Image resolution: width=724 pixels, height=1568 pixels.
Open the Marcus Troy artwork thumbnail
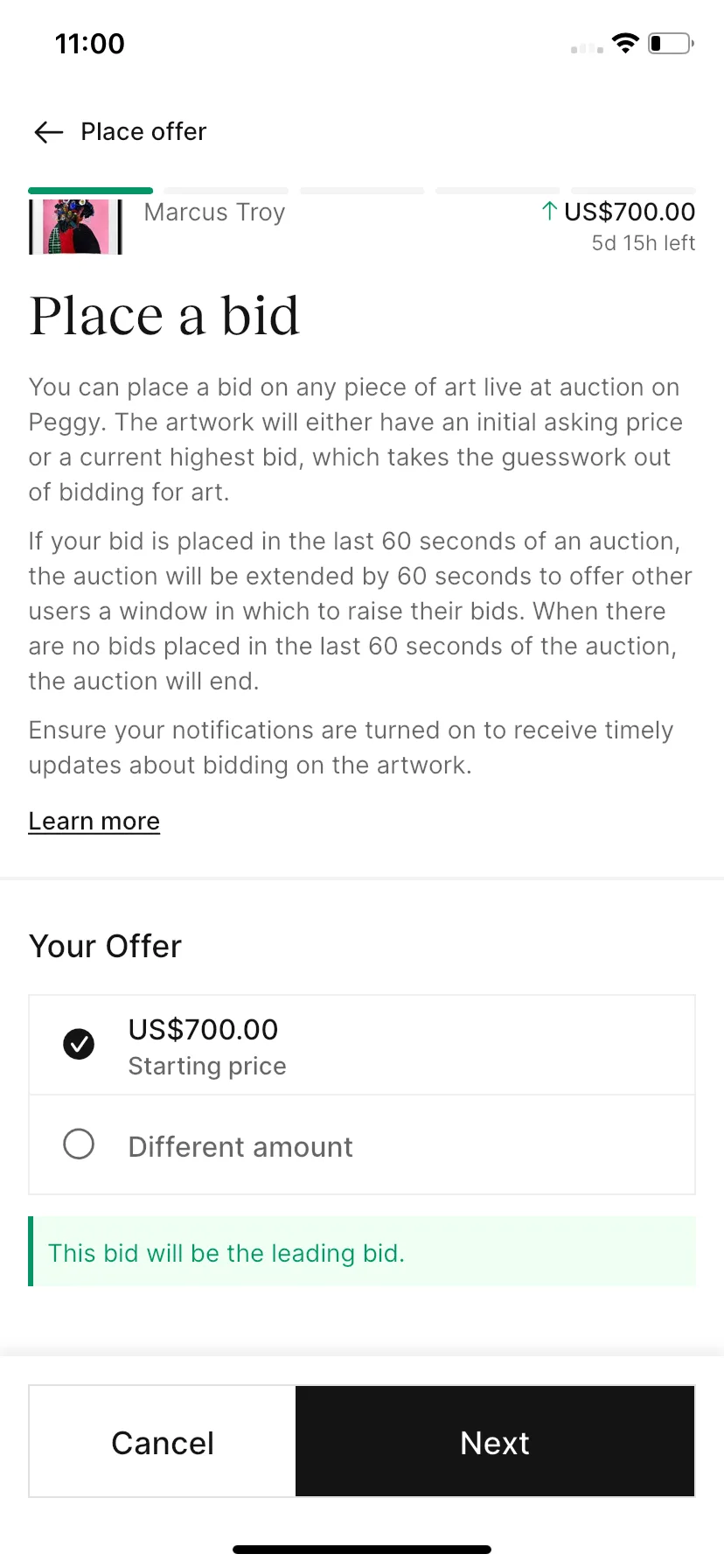tap(75, 227)
